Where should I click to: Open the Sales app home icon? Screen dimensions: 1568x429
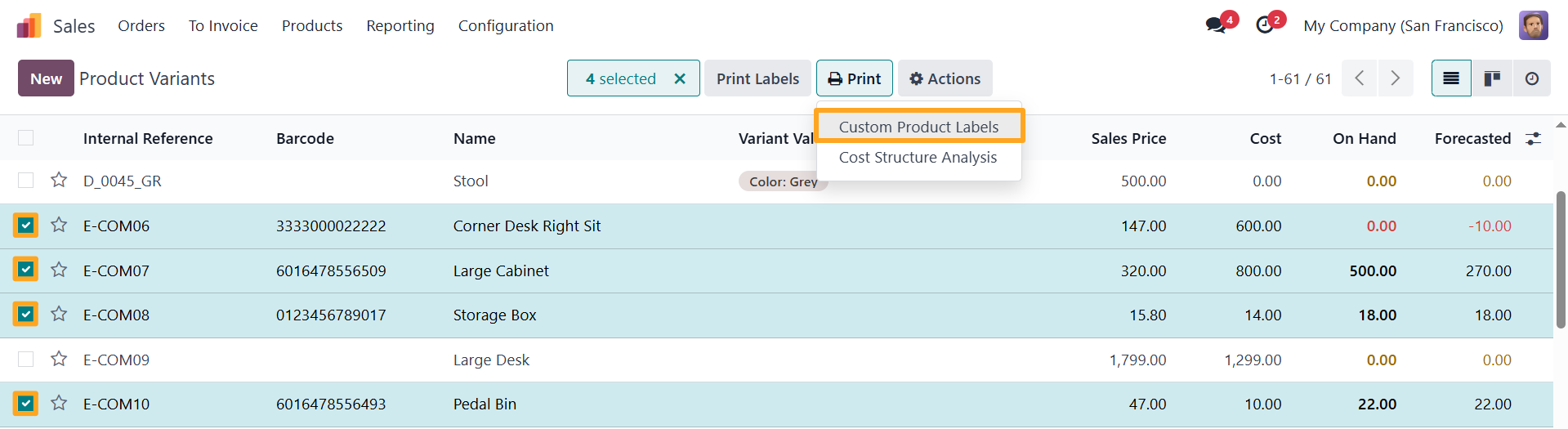click(29, 25)
